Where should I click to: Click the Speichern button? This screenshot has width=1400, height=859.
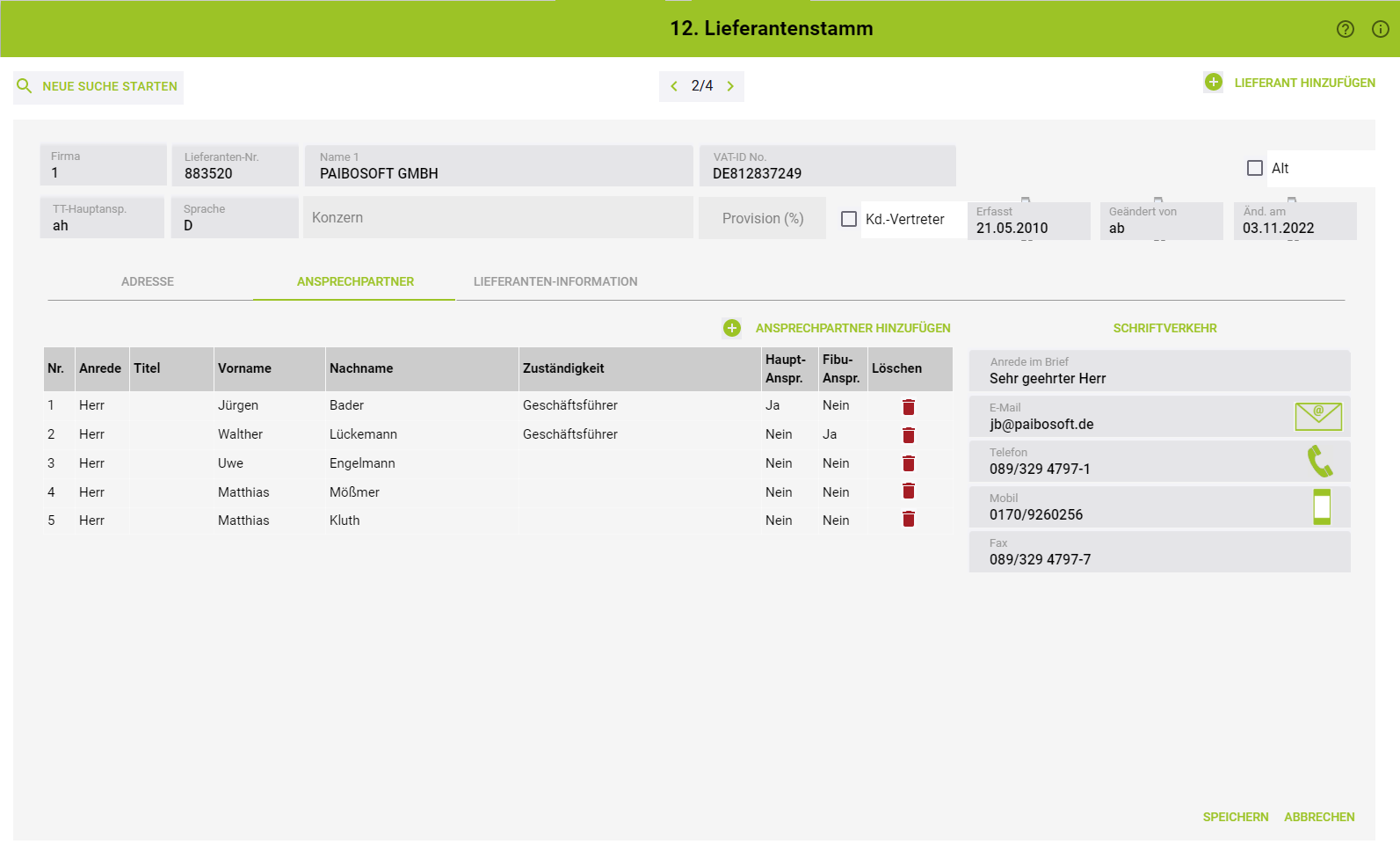pyautogui.click(x=1235, y=817)
